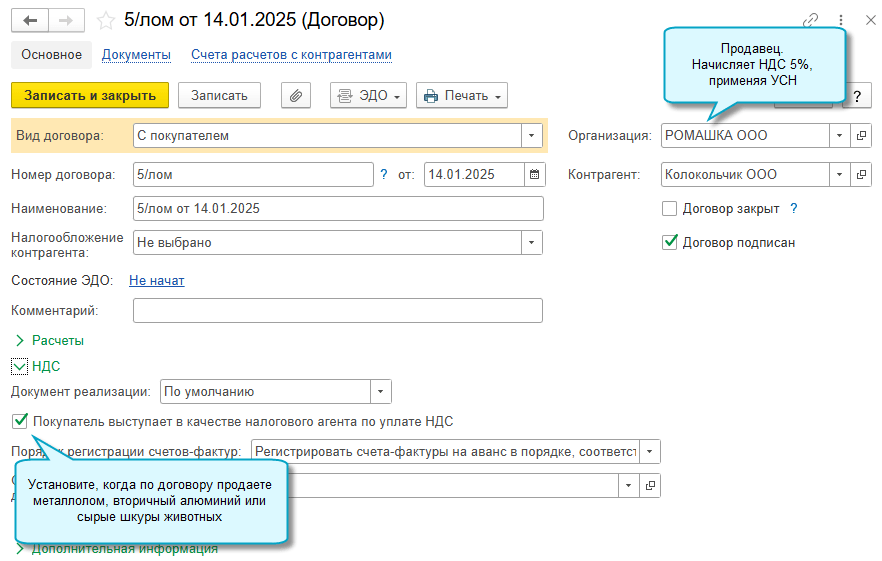Expand the Расчеты section
Image resolution: width=882 pixels, height=561 pixels.
pyautogui.click(x=57, y=341)
